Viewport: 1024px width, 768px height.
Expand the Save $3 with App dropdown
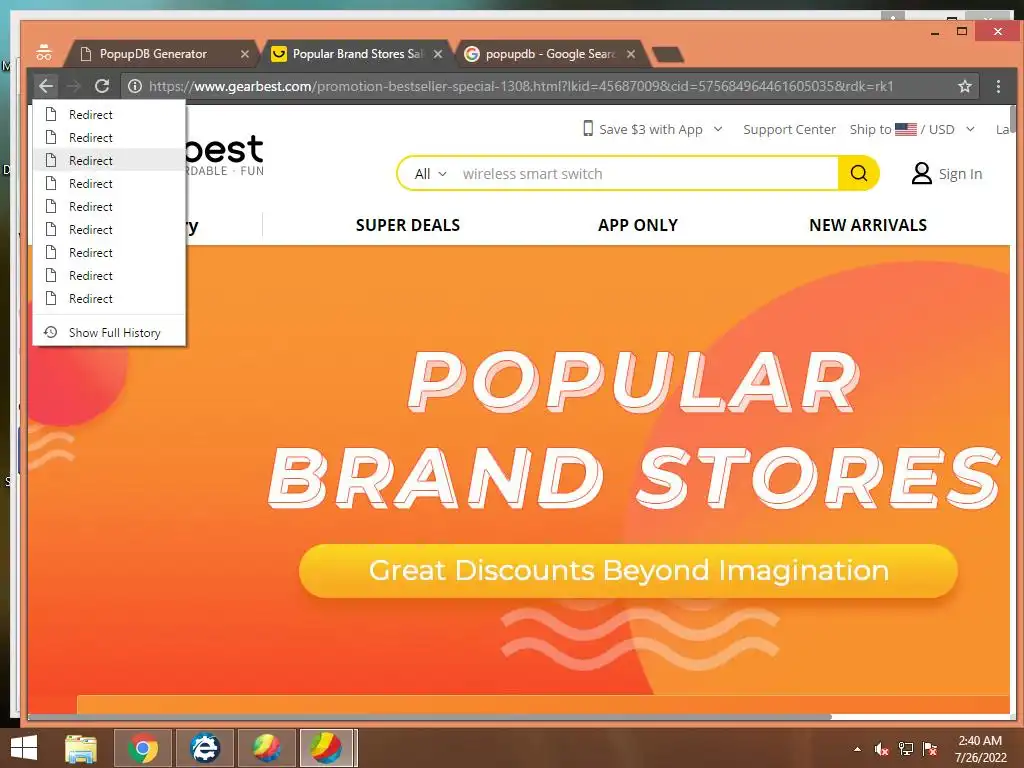click(x=718, y=129)
